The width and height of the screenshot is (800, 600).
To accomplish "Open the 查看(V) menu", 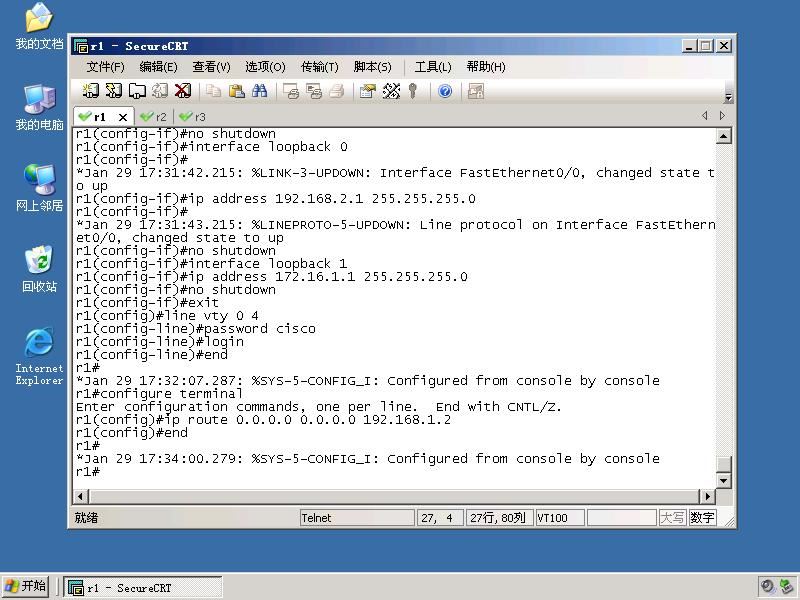I will (211, 67).
